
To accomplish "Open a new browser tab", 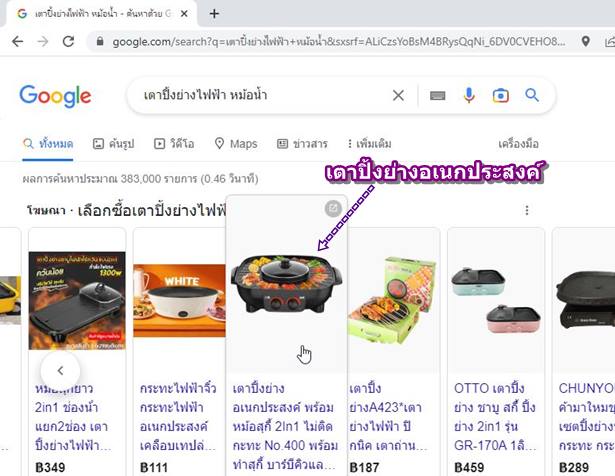I will coord(214,14).
